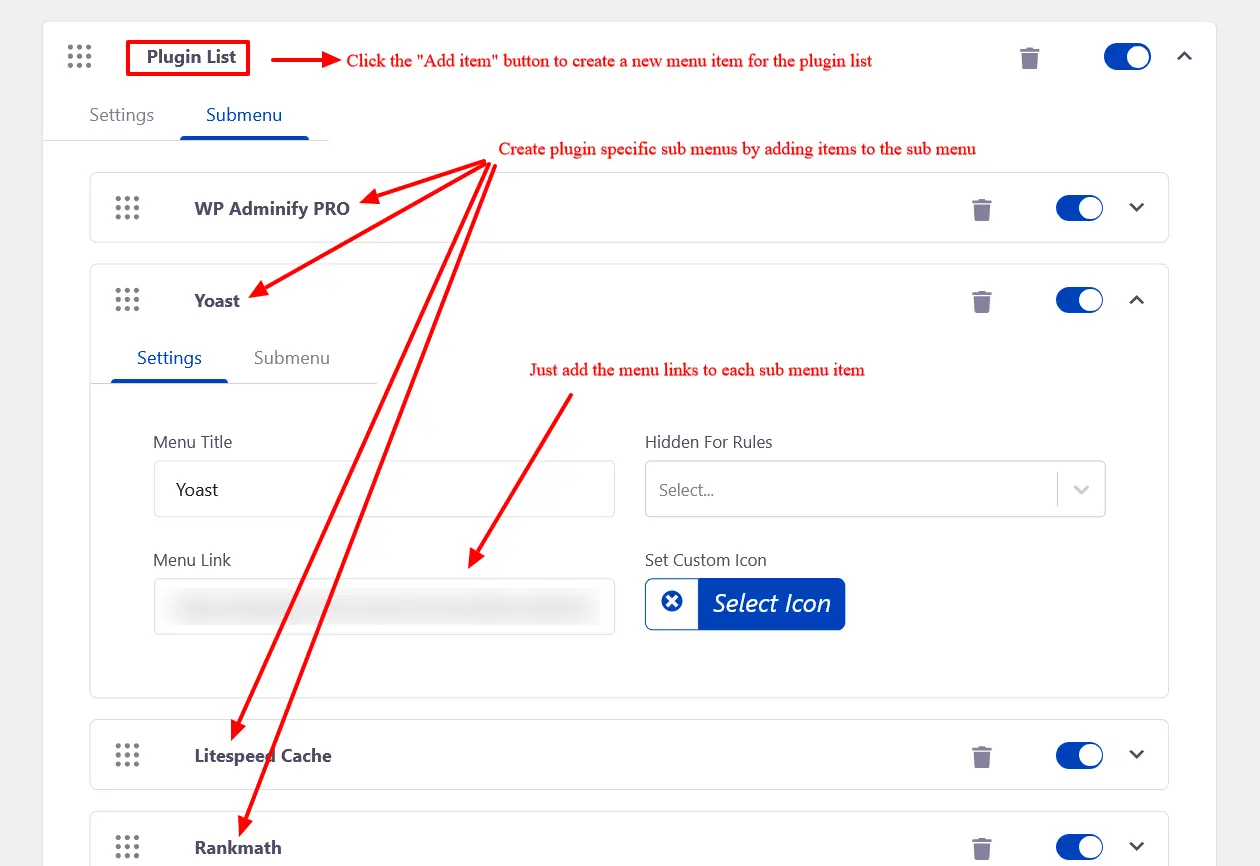Screen dimensions: 1260x866
Task: Click the Litespeed Cache title
Action: click(x=263, y=756)
